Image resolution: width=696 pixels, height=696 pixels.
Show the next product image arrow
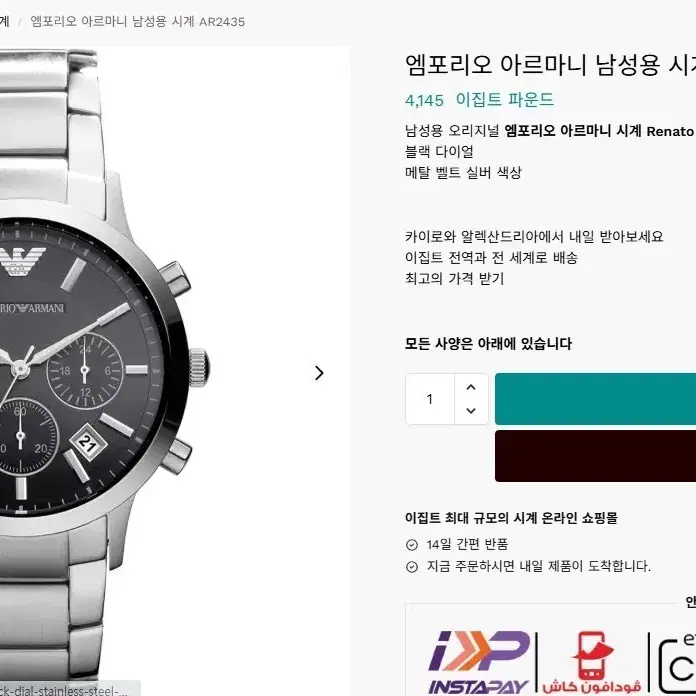[x=319, y=373]
